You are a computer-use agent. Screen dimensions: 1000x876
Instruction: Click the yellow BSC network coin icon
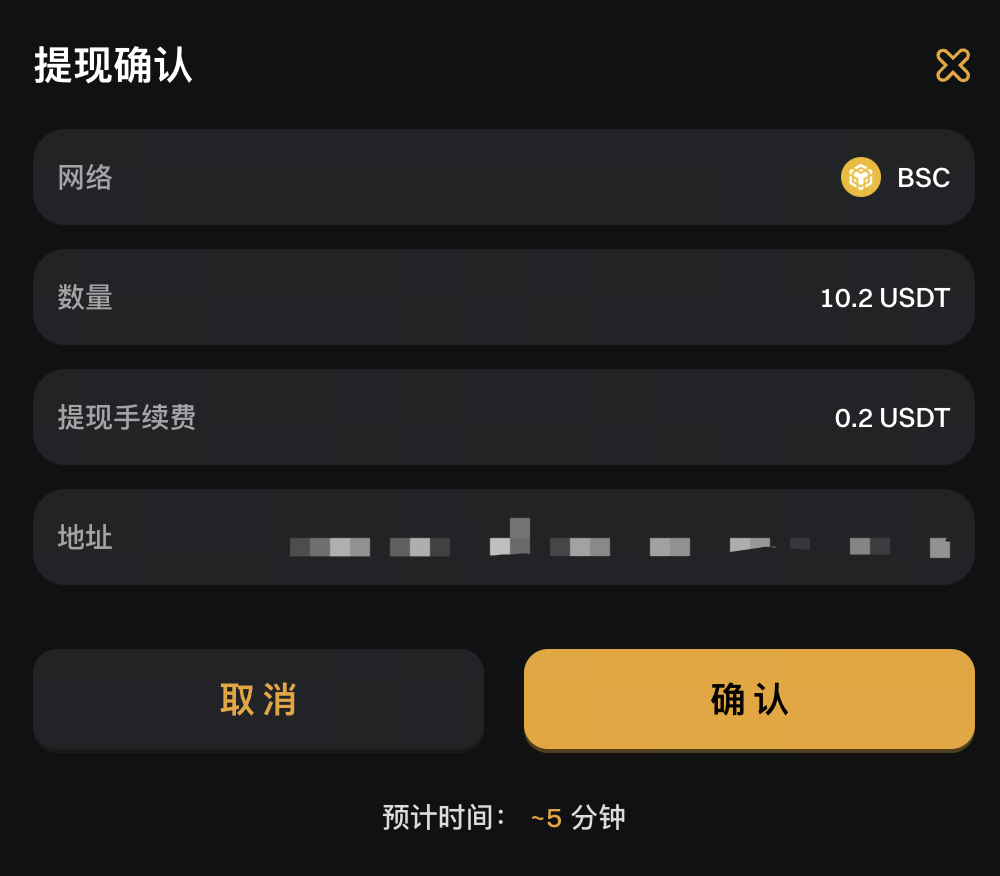click(860, 177)
